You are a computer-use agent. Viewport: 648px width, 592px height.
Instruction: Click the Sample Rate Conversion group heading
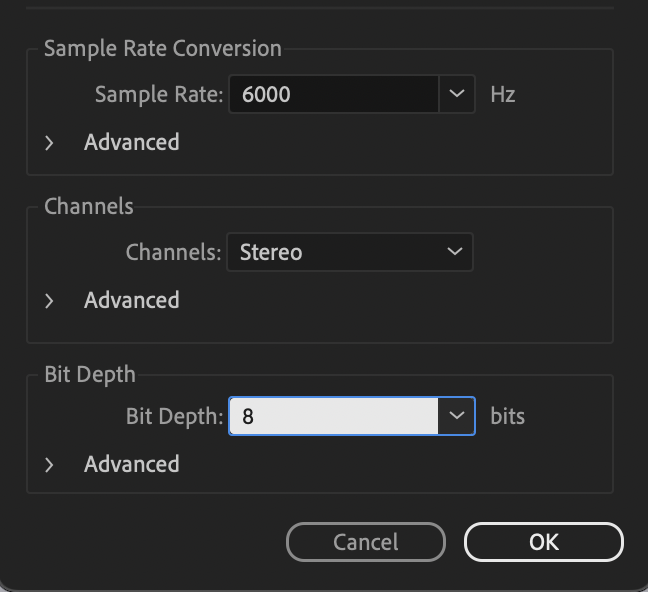163,49
